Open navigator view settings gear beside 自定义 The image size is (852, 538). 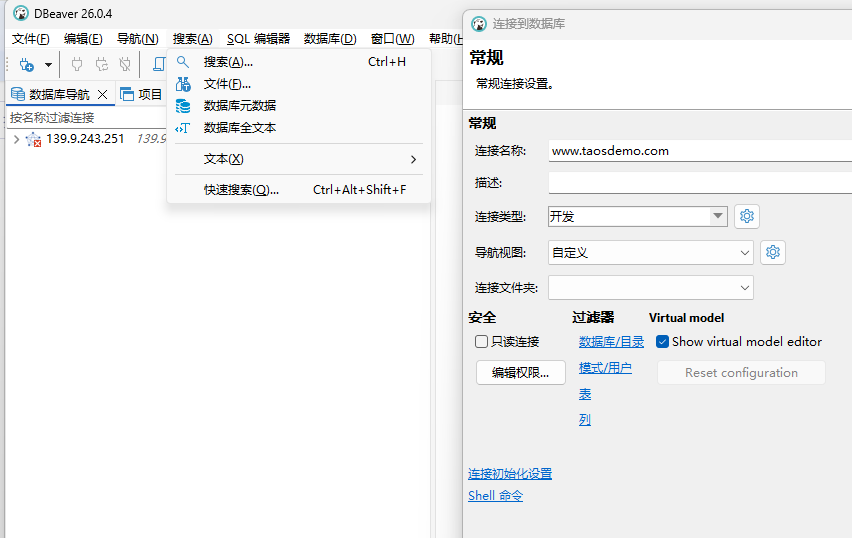coord(773,252)
